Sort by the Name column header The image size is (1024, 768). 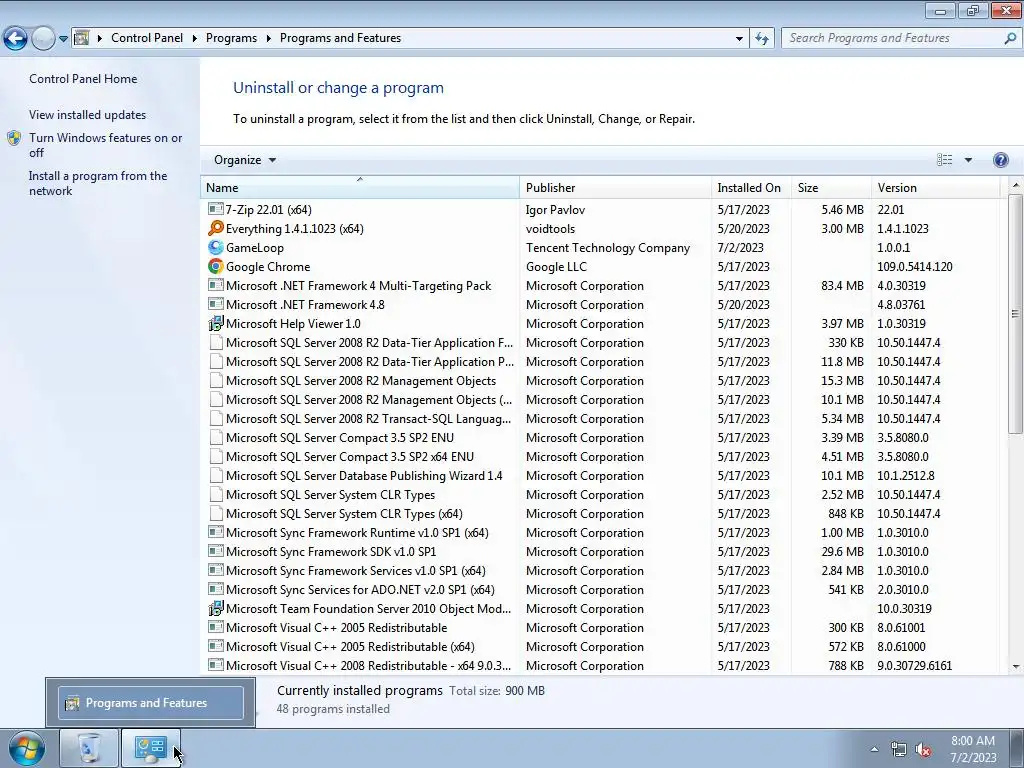click(x=359, y=187)
